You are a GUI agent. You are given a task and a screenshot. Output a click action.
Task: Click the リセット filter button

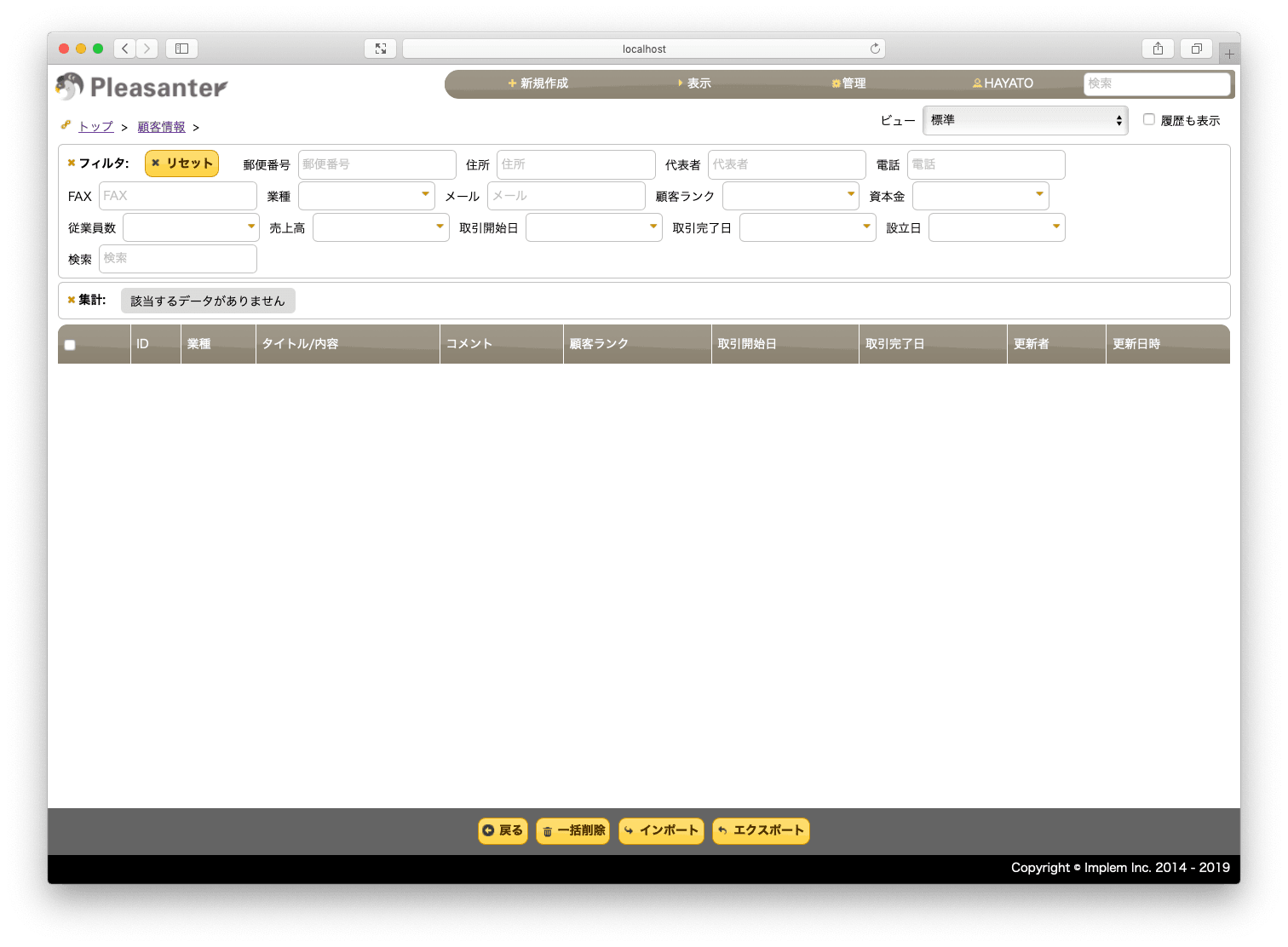click(181, 164)
